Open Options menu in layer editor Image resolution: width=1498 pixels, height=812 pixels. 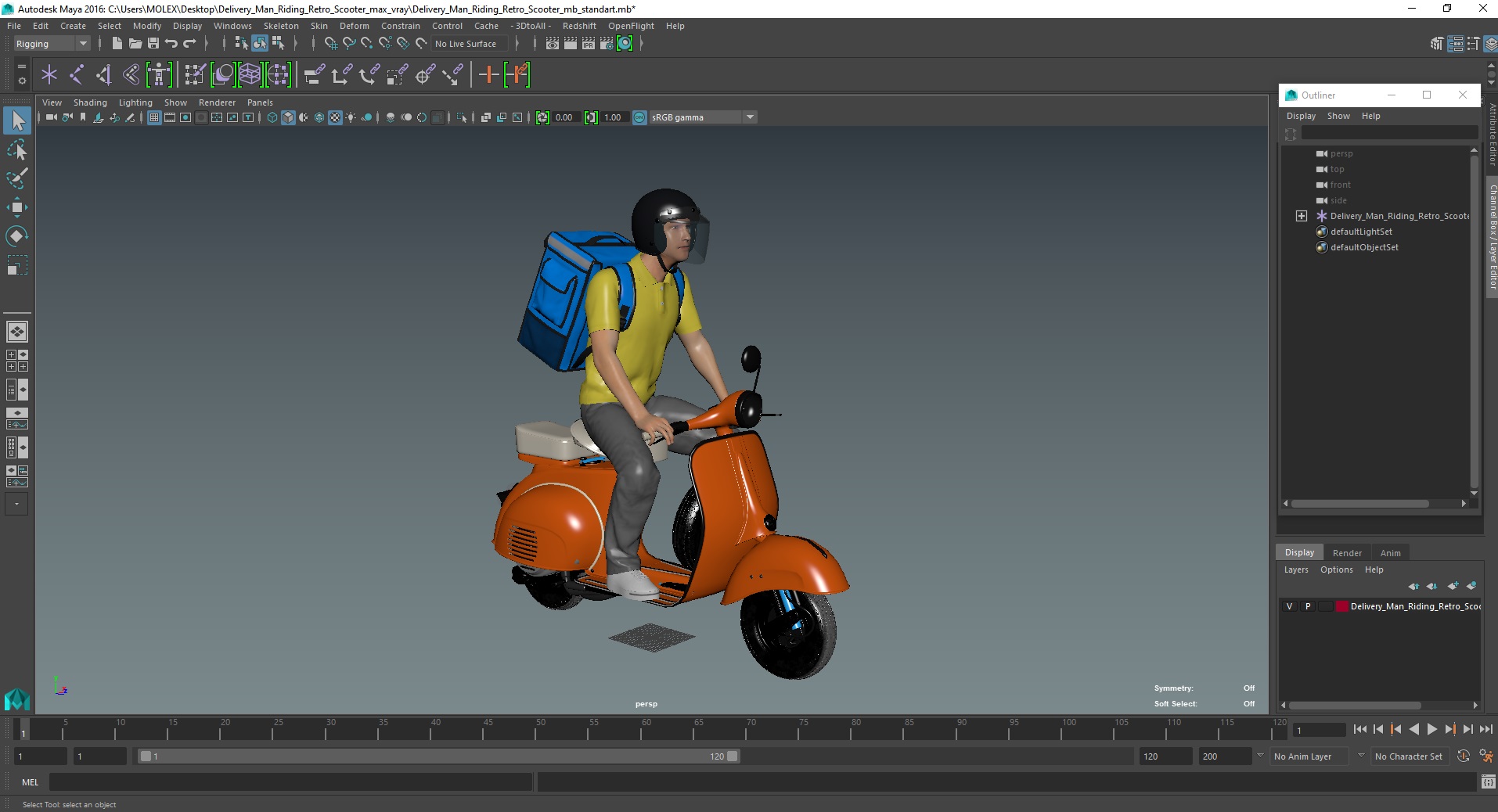1336,569
